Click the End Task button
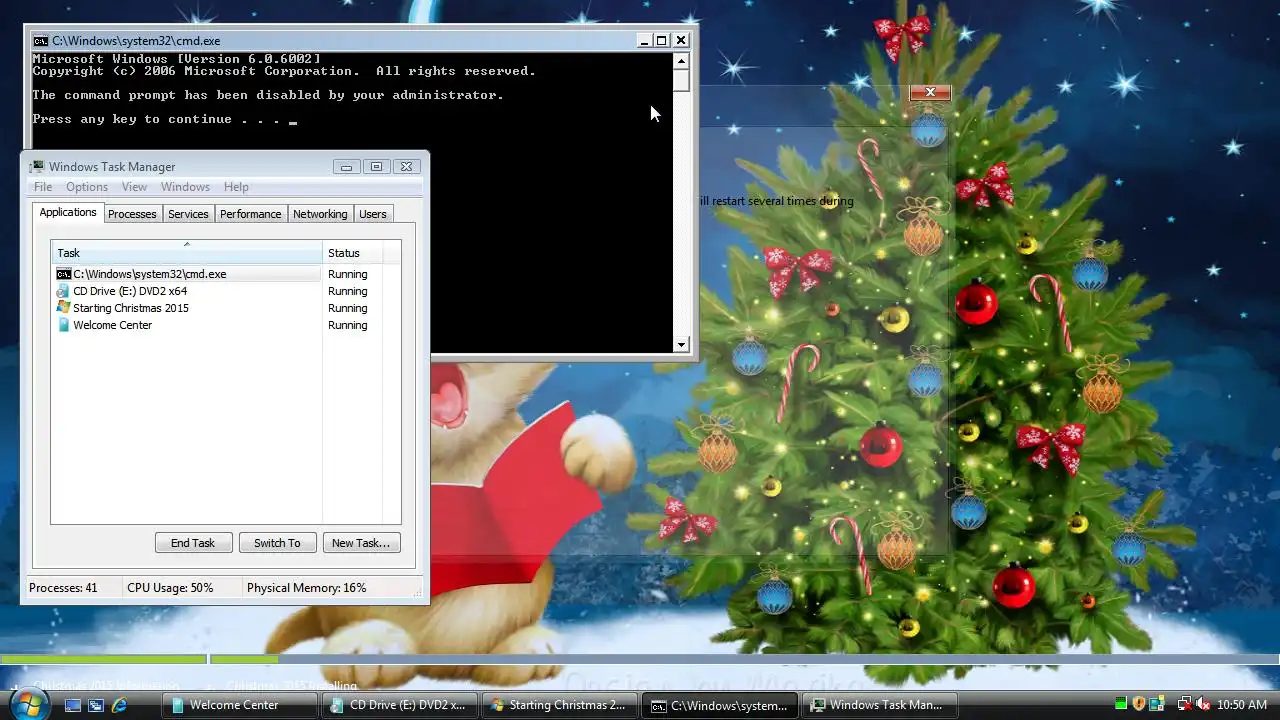This screenshot has width=1280, height=720. 193,543
